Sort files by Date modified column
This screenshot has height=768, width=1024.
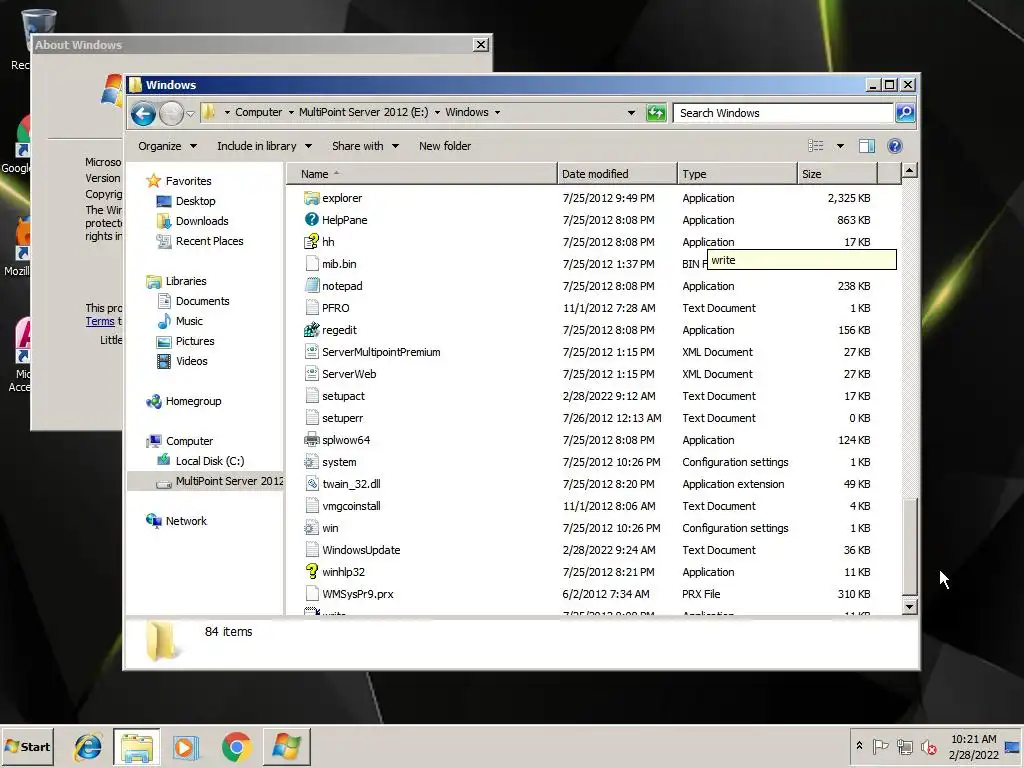tap(617, 174)
